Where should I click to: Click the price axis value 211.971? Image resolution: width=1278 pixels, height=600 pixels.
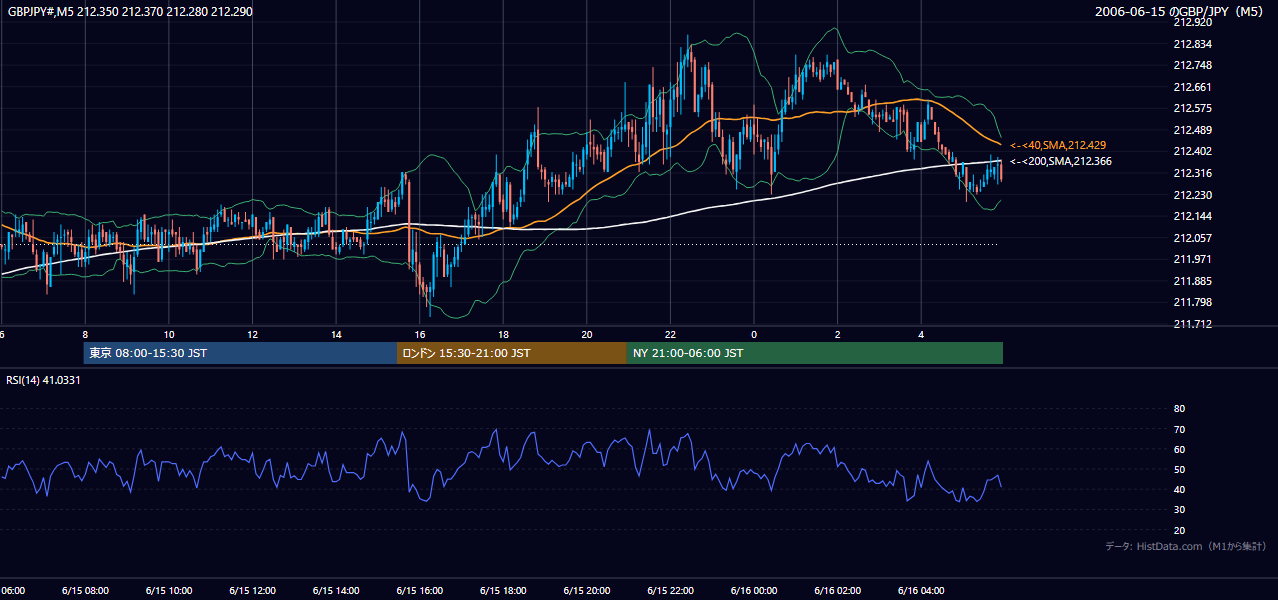(x=1192, y=259)
